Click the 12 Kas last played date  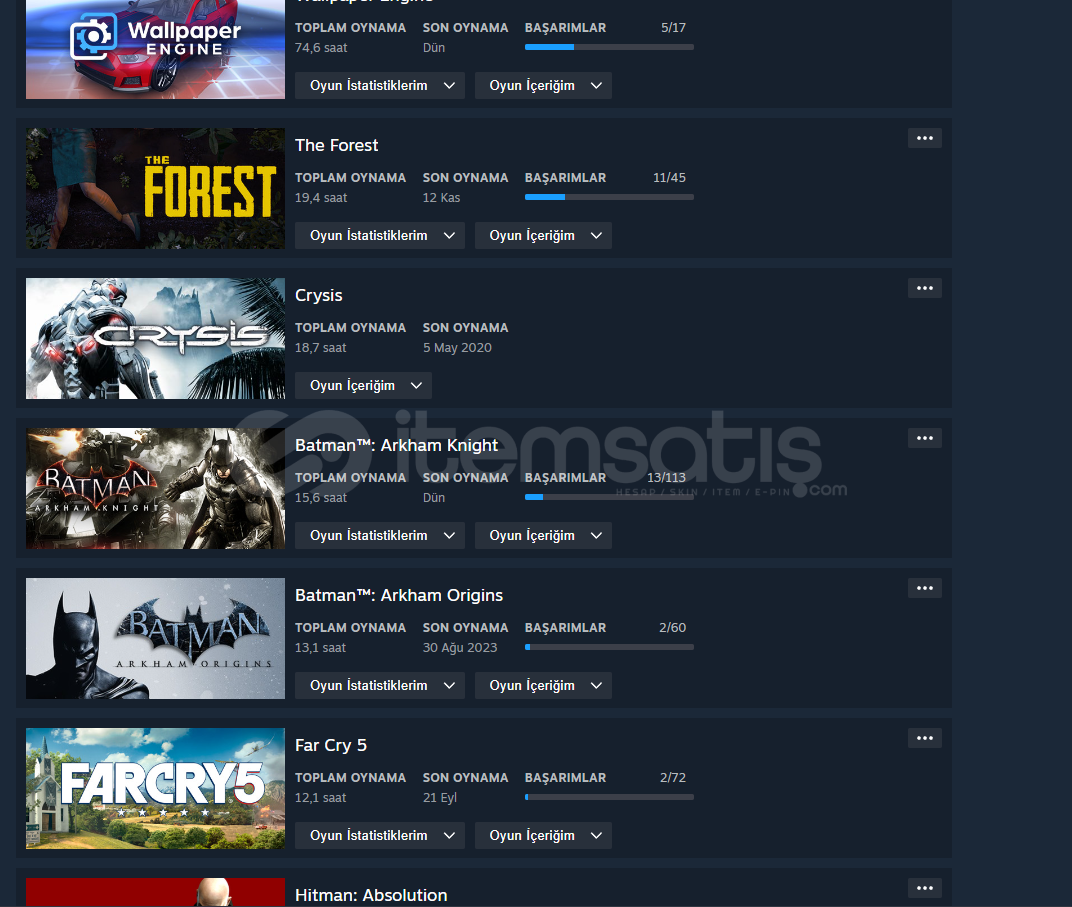pos(442,198)
